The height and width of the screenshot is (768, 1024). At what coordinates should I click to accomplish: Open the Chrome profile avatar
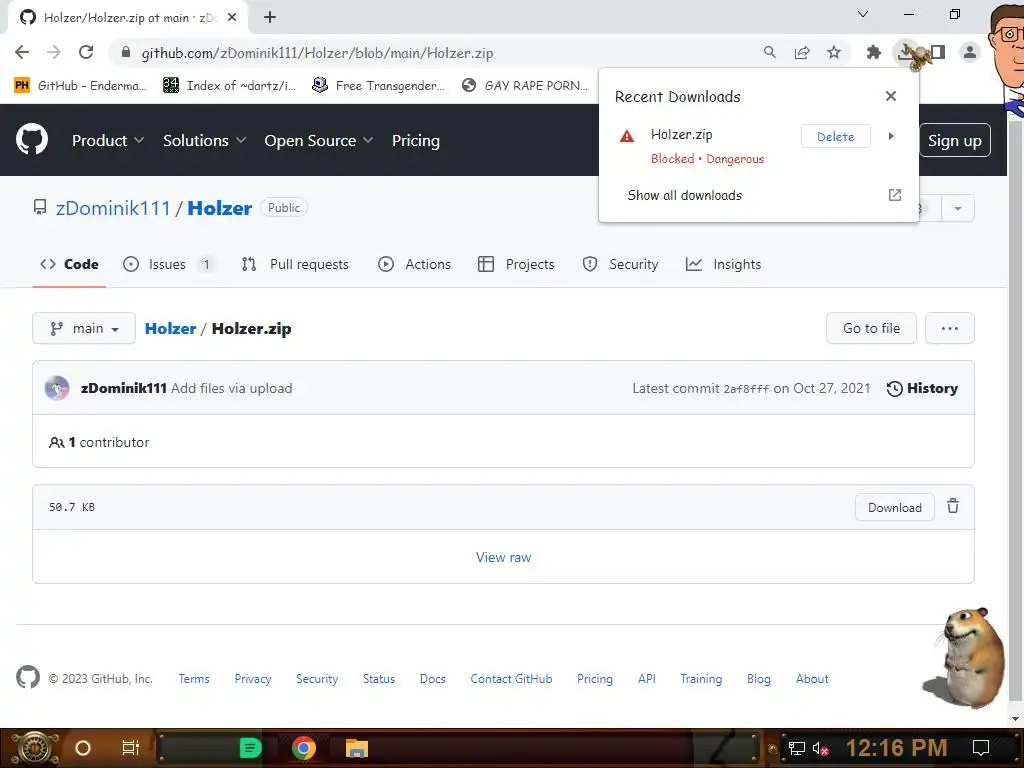coord(970,52)
